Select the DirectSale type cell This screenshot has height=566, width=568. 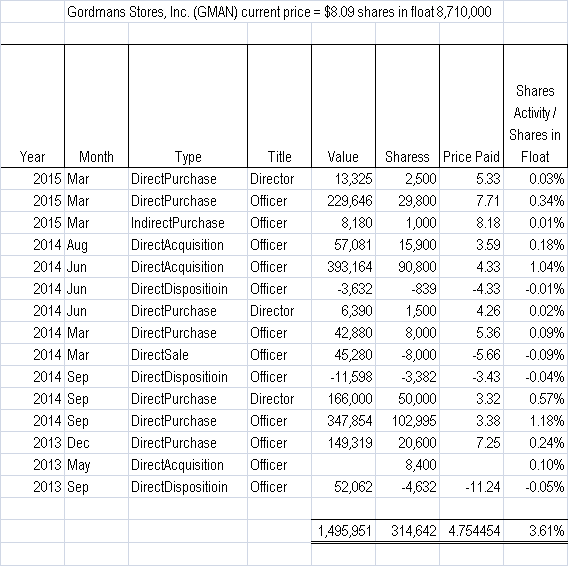pyautogui.click(x=188, y=355)
